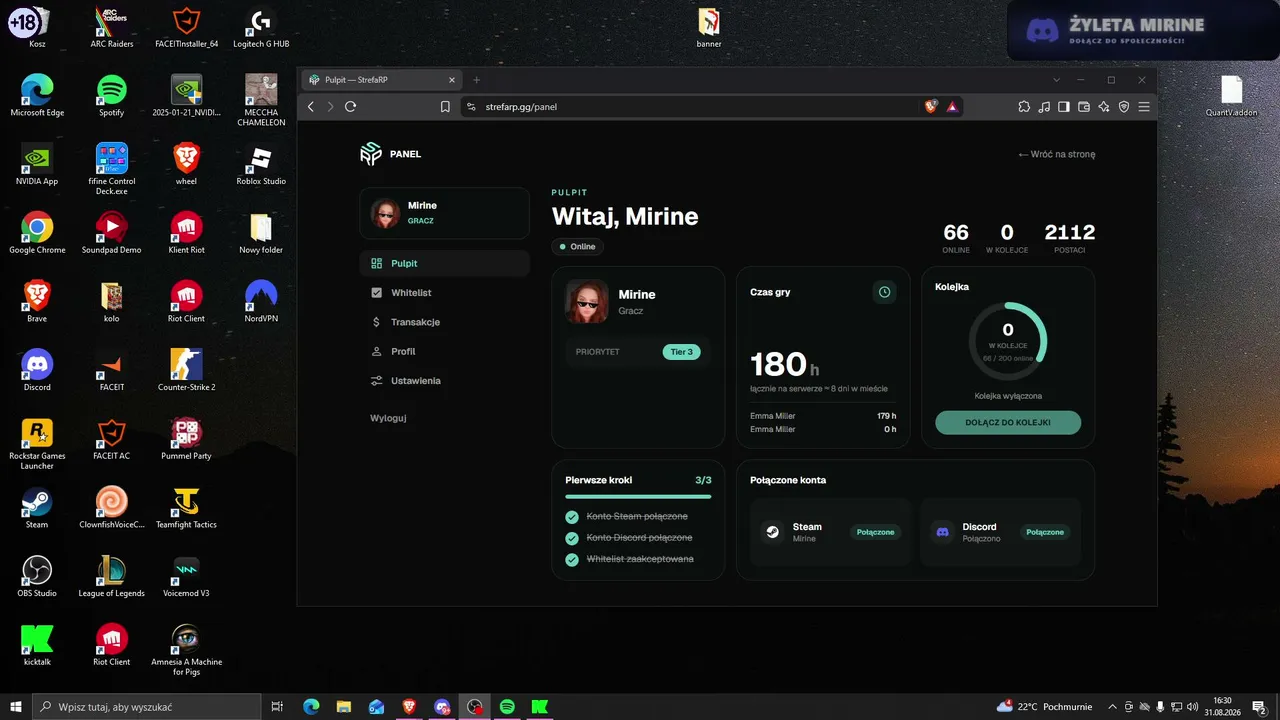Select the Pummel Party desktop icon
This screenshot has height=720, width=1280.
pyautogui.click(x=186, y=438)
